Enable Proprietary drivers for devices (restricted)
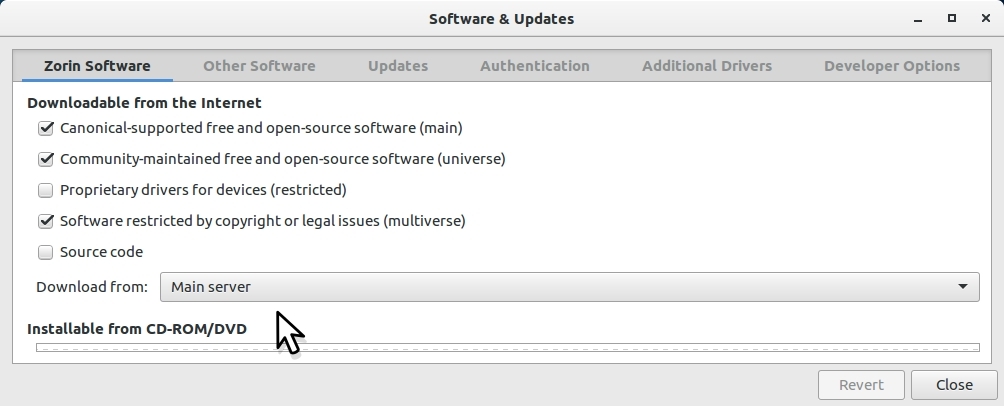The width and height of the screenshot is (1004, 406). (x=45, y=190)
